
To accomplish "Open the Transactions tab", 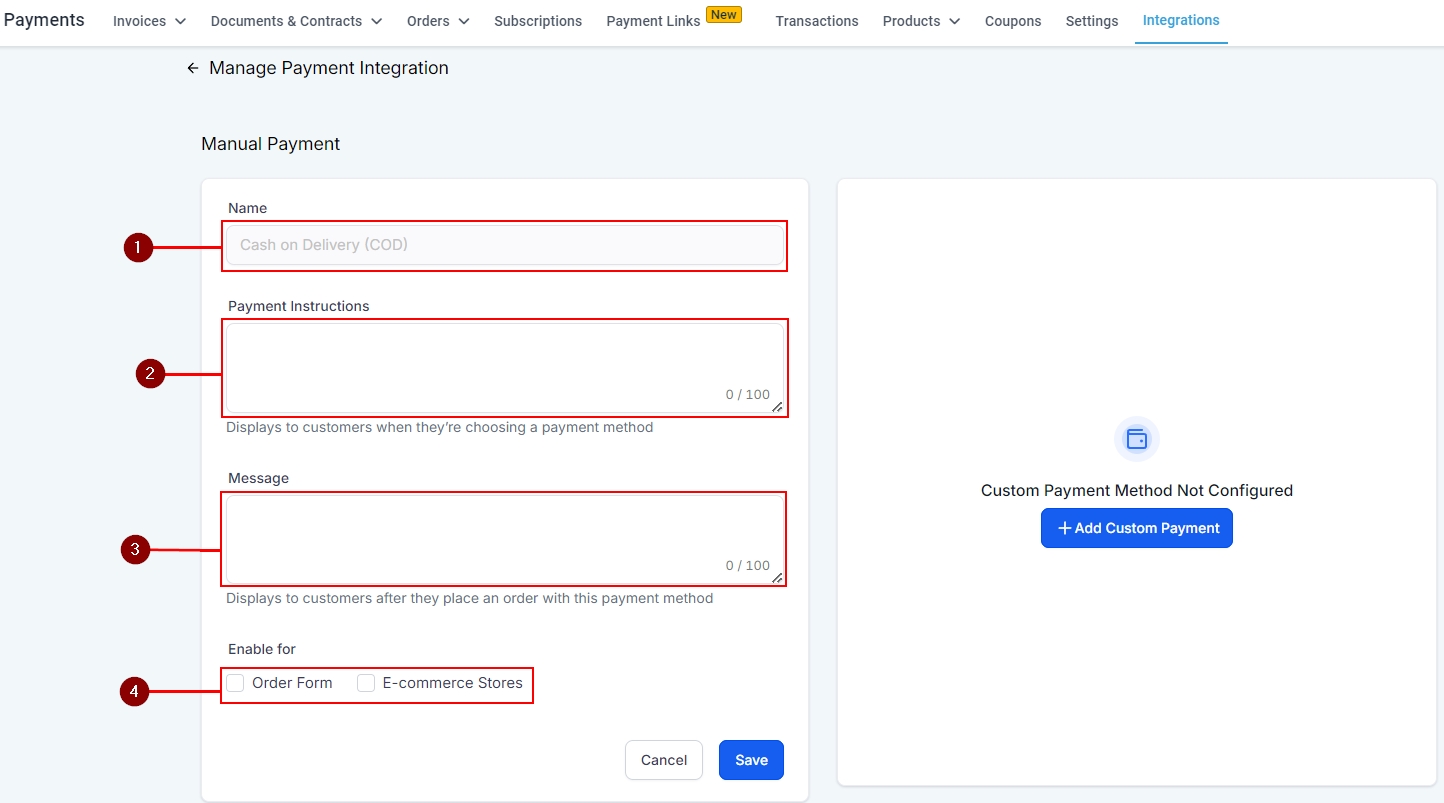I will pos(816,21).
